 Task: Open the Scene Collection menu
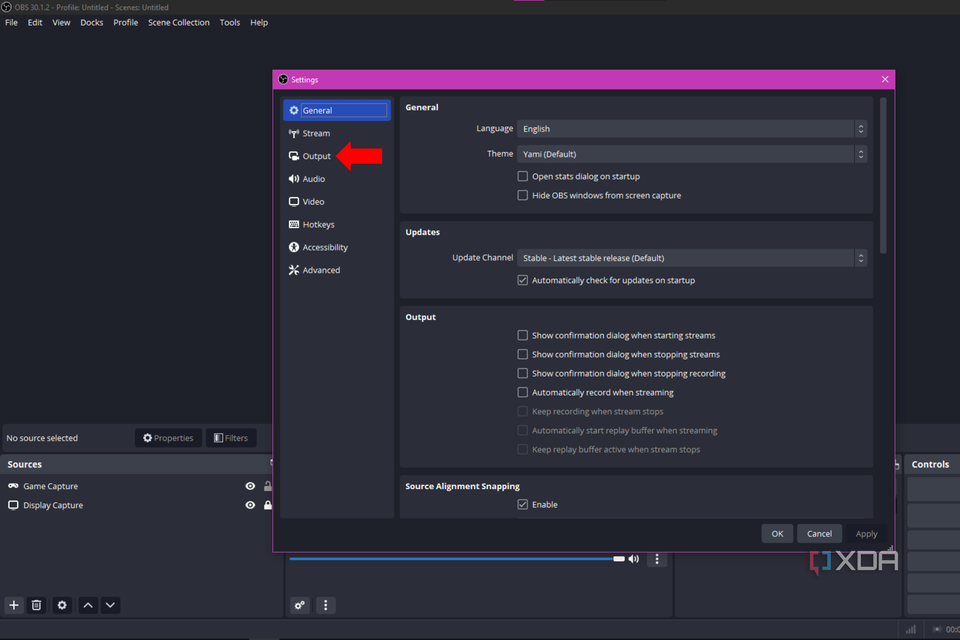179,22
